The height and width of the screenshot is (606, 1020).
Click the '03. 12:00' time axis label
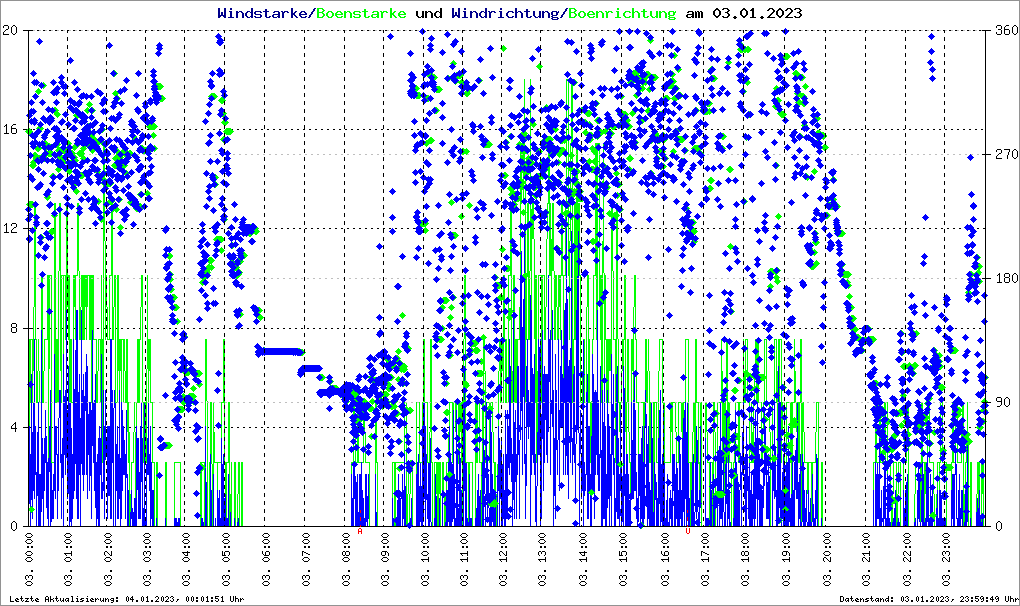(505, 559)
